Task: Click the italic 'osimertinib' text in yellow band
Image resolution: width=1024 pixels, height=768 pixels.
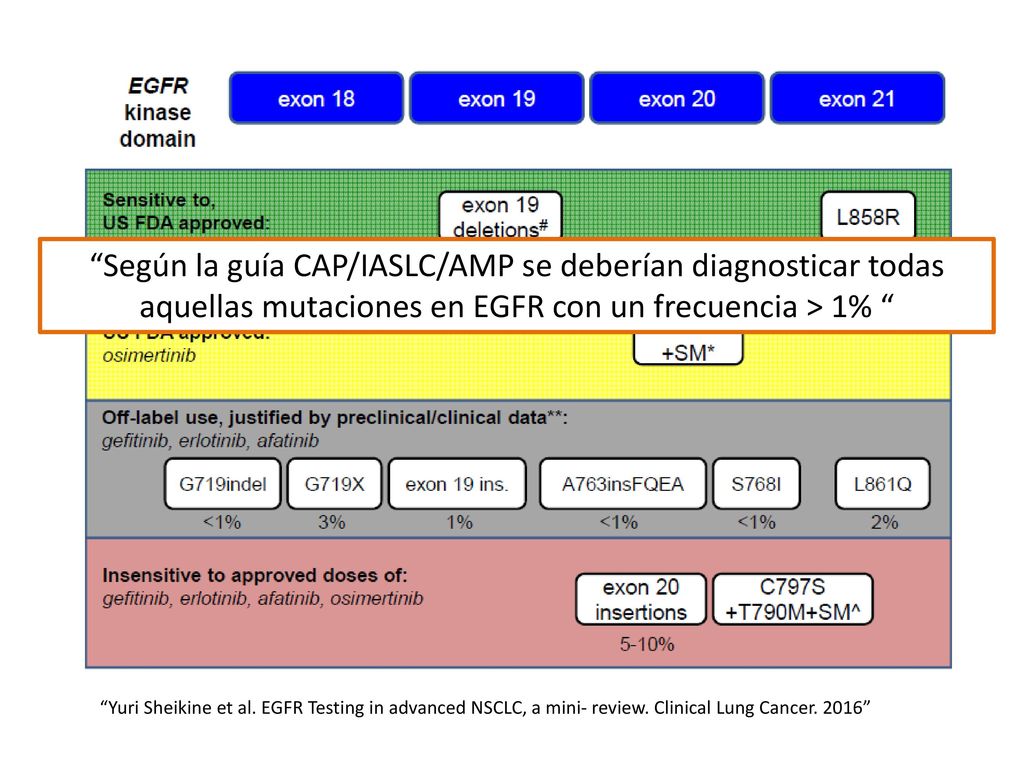Action: (x=149, y=356)
